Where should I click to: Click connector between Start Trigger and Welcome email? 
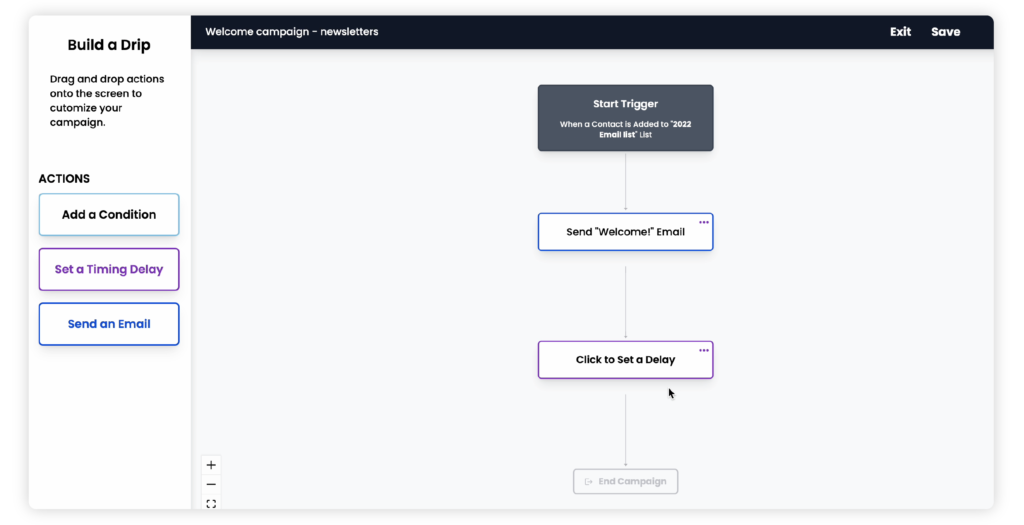tap(626, 182)
